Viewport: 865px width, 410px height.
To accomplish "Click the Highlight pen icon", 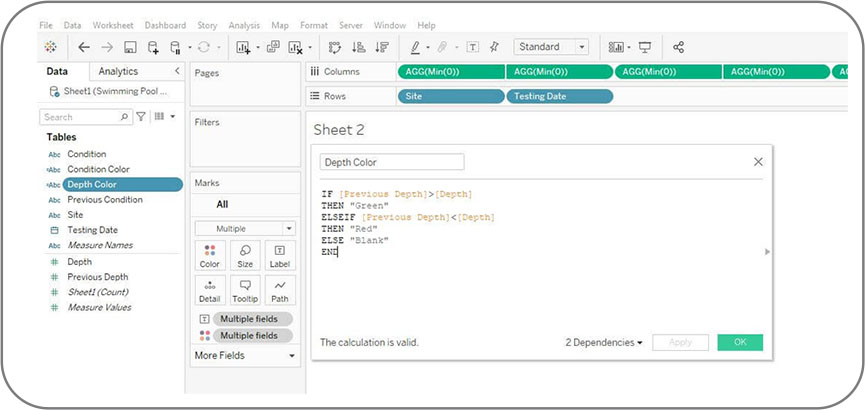I will pyautogui.click(x=416, y=47).
